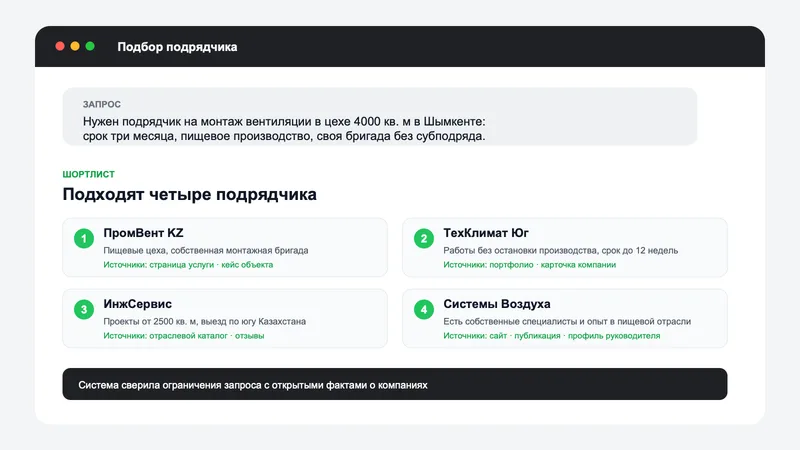Open the ТехКлимат Юг contractor title
The width and height of the screenshot is (800, 450).
486,233
